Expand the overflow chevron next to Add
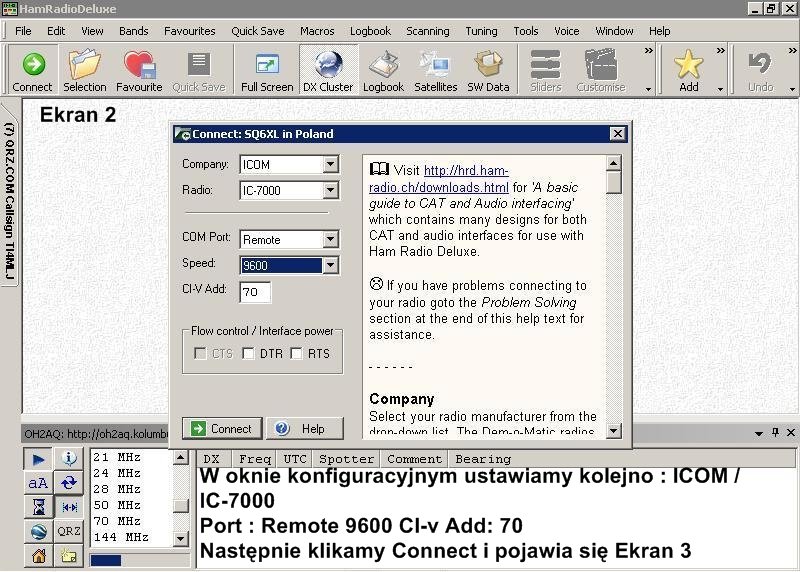Screen dimensions: 800x572 coord(720,51)
